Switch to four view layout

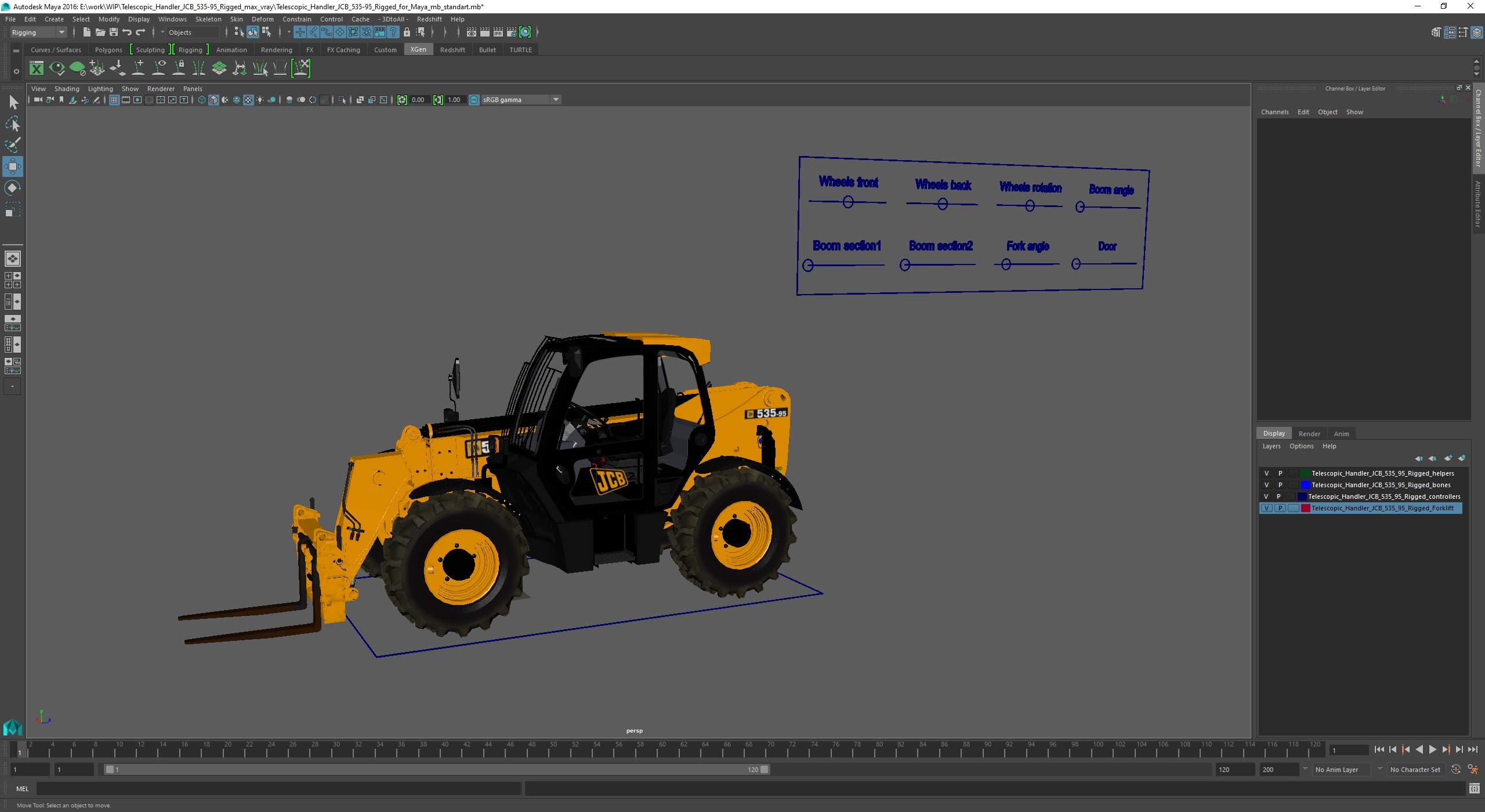click(x=13, y=280)
